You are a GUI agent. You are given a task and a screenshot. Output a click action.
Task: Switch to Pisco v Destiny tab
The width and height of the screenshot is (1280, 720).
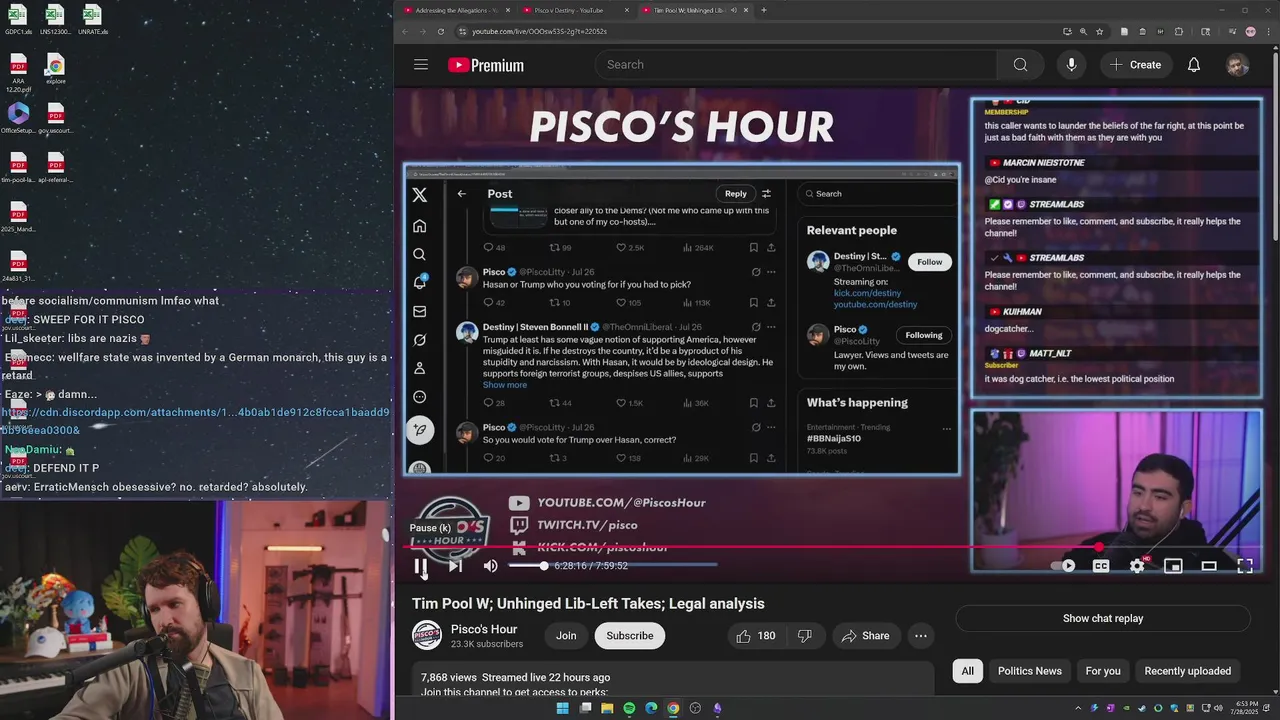(x=574, y=10)
